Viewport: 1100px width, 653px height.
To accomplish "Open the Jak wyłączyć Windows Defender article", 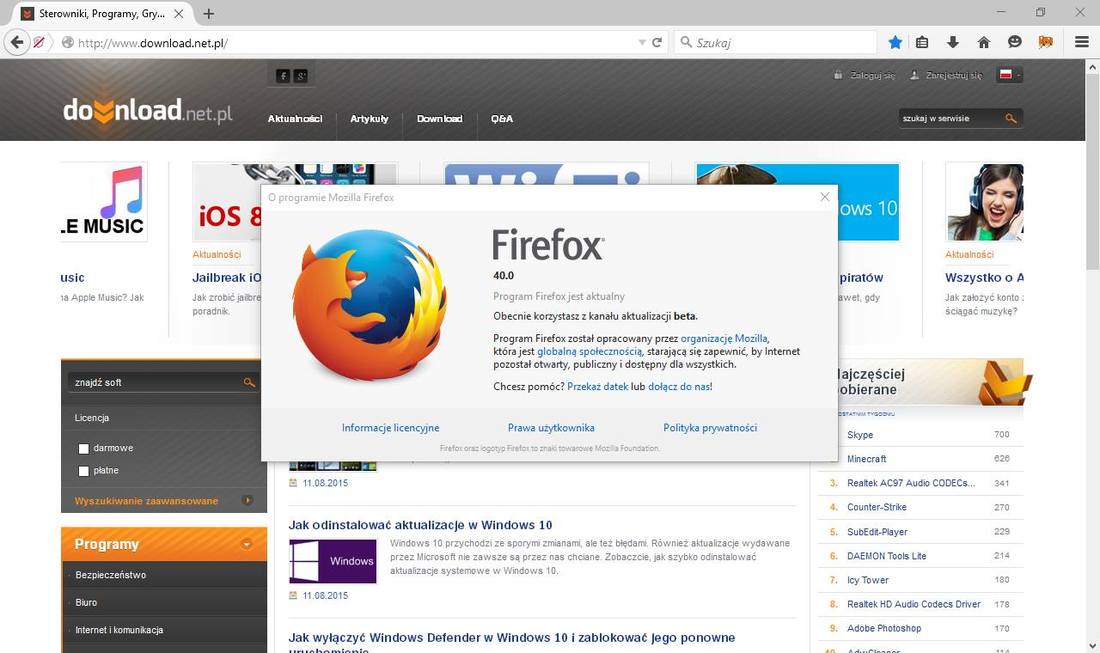I will (512, 638).
